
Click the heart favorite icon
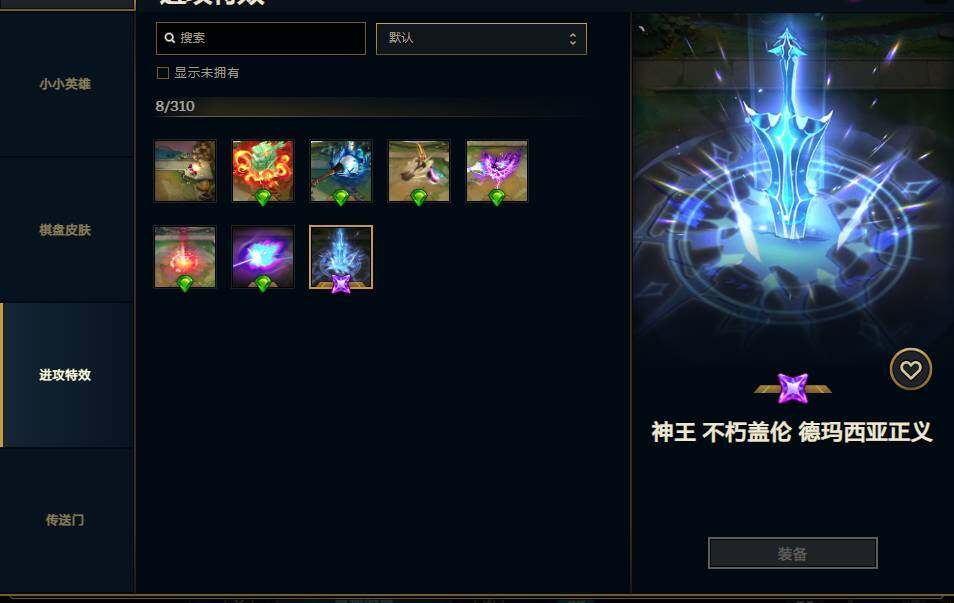click(x=910, y=369)
